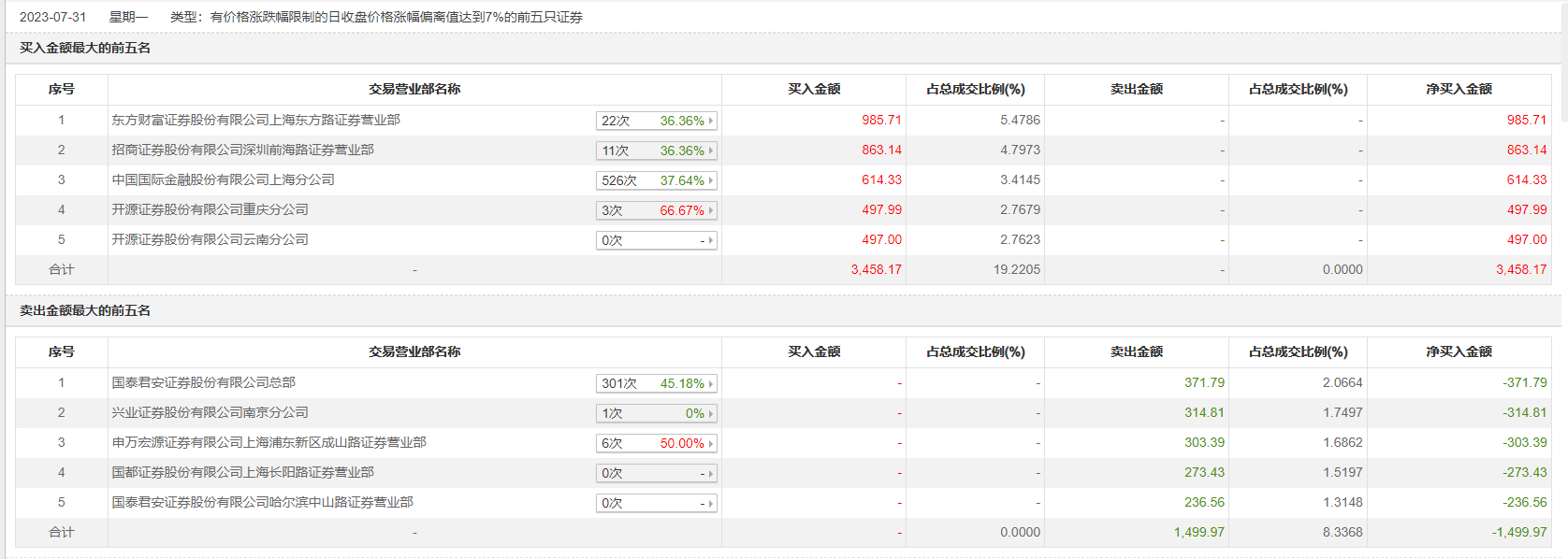Screen dimensions: 1568x559
Task: Open the 0次 box for 开源证券云南分公司
Action: (656, 240)
